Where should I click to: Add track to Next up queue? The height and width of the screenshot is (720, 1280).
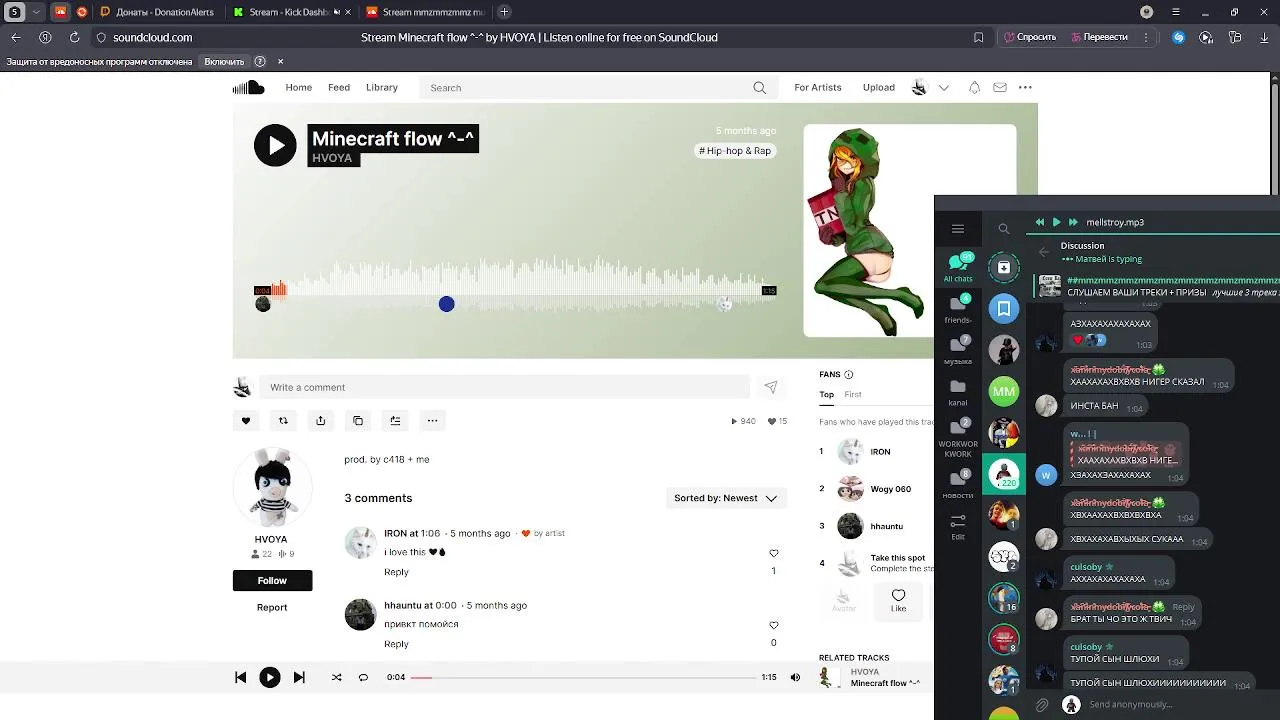pos(395,421)
